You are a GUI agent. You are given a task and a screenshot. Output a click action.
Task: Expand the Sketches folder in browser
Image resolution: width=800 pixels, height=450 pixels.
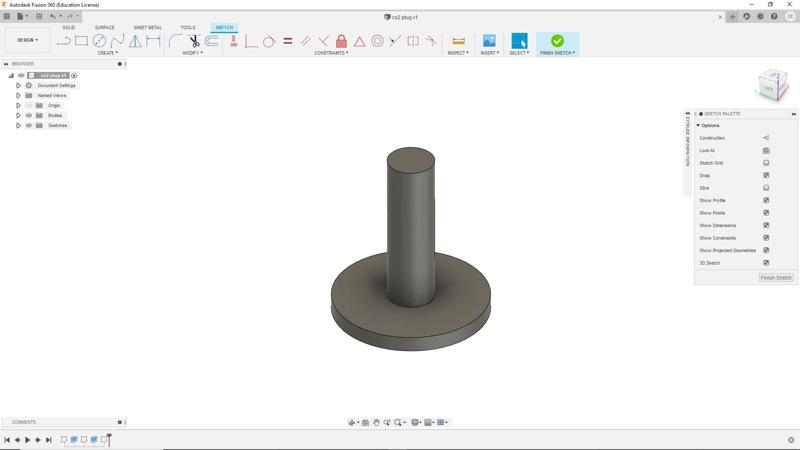point(18,125)
